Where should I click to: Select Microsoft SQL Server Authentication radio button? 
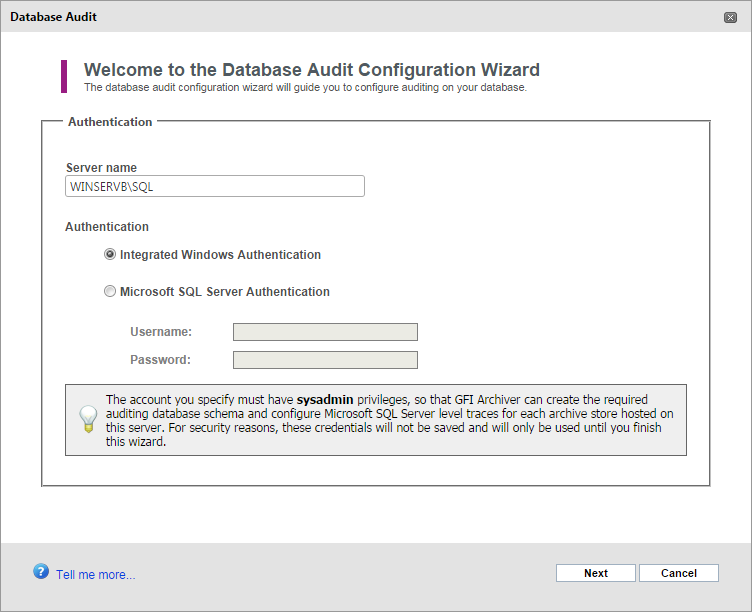(x=110, y=291)
